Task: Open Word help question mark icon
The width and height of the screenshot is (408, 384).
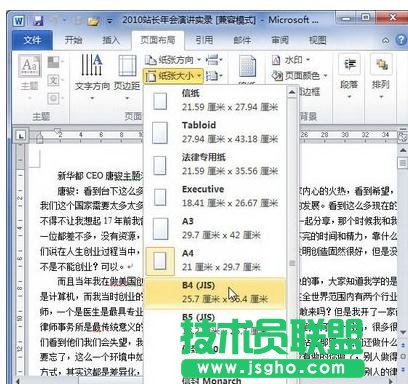Action: click(x=401, y=40)
